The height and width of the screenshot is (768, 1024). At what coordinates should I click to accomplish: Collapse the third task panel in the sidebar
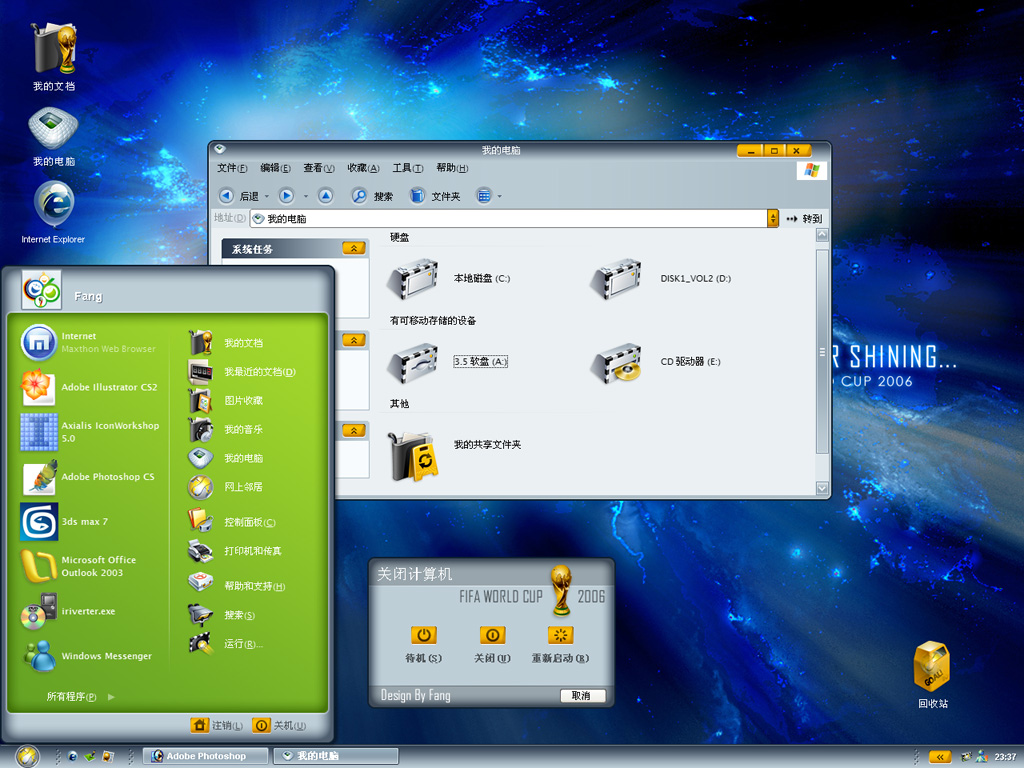[x=353, y=430]
